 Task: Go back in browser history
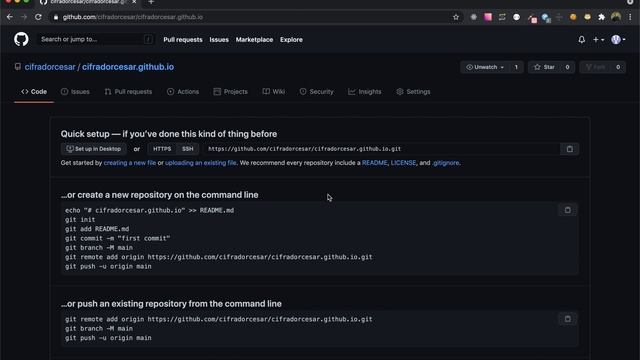(10, 17)
